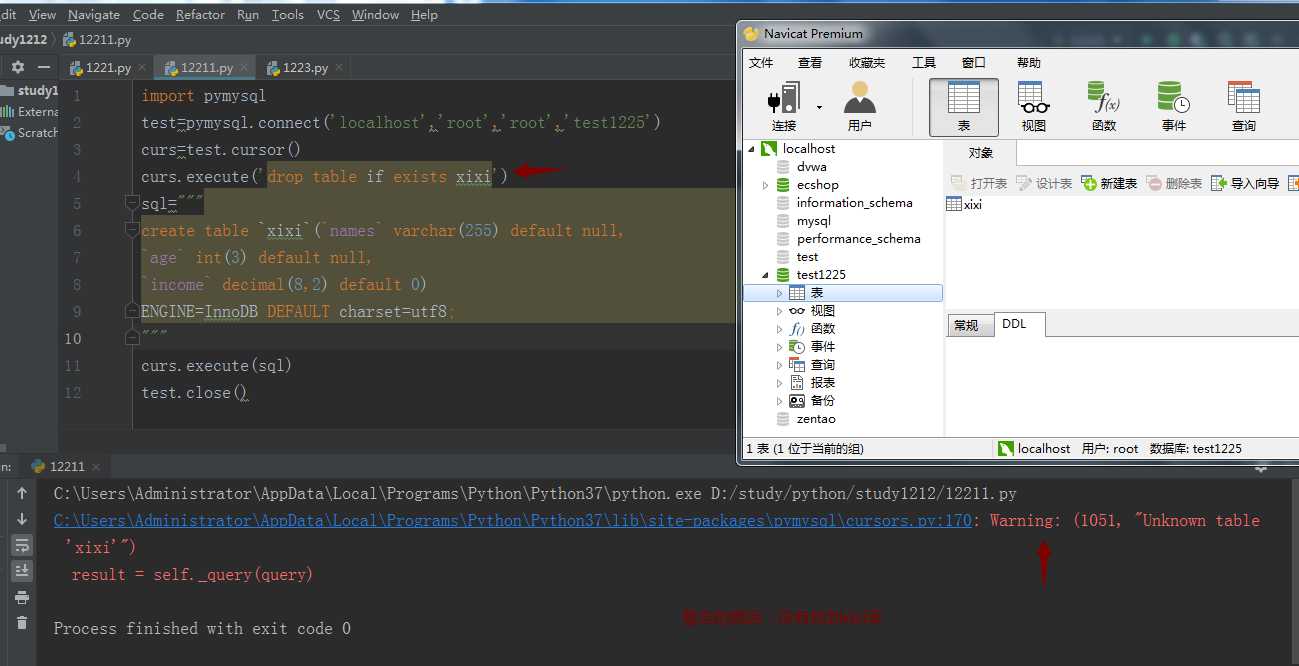Open the 事件 event toolbar icon
This screenshot has height=666, width=1299.
click(1174, 106)
